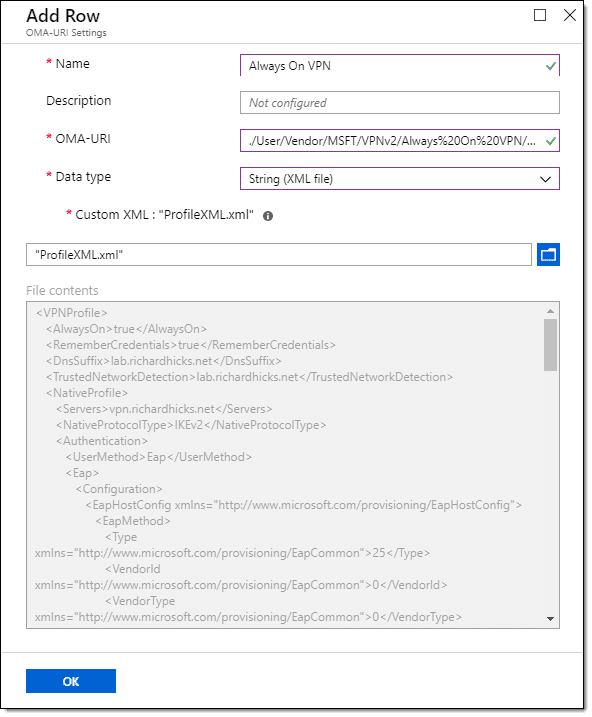Click the EapHostConfig xmlns line
Screen dimensions: 592x717
pyautogui.click(x=304, y=505)
